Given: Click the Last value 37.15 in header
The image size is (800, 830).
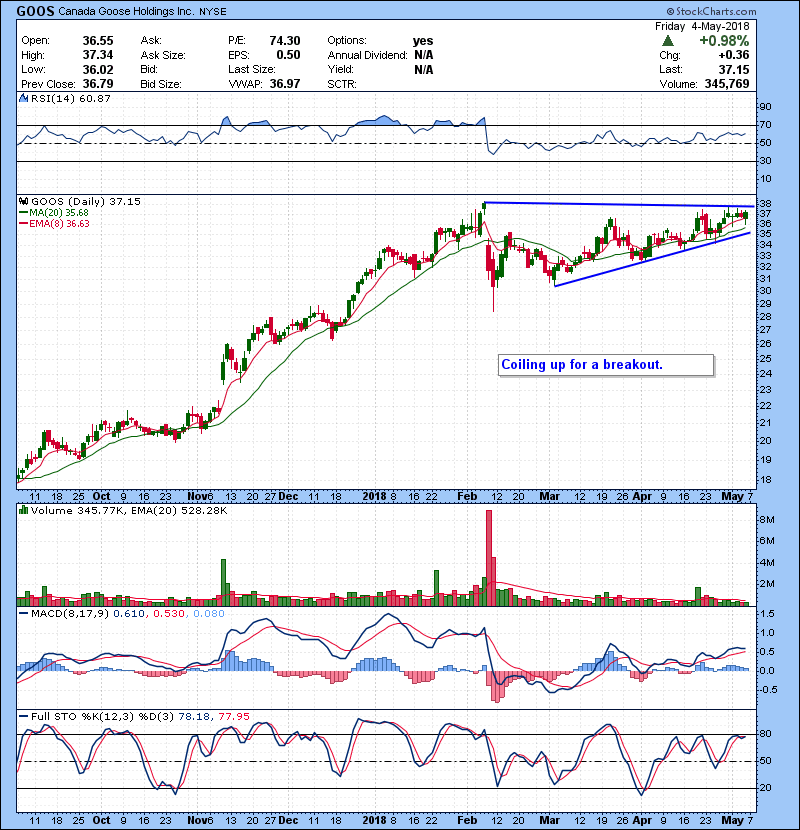Looking at the screenshot, I should coord(734,69).
